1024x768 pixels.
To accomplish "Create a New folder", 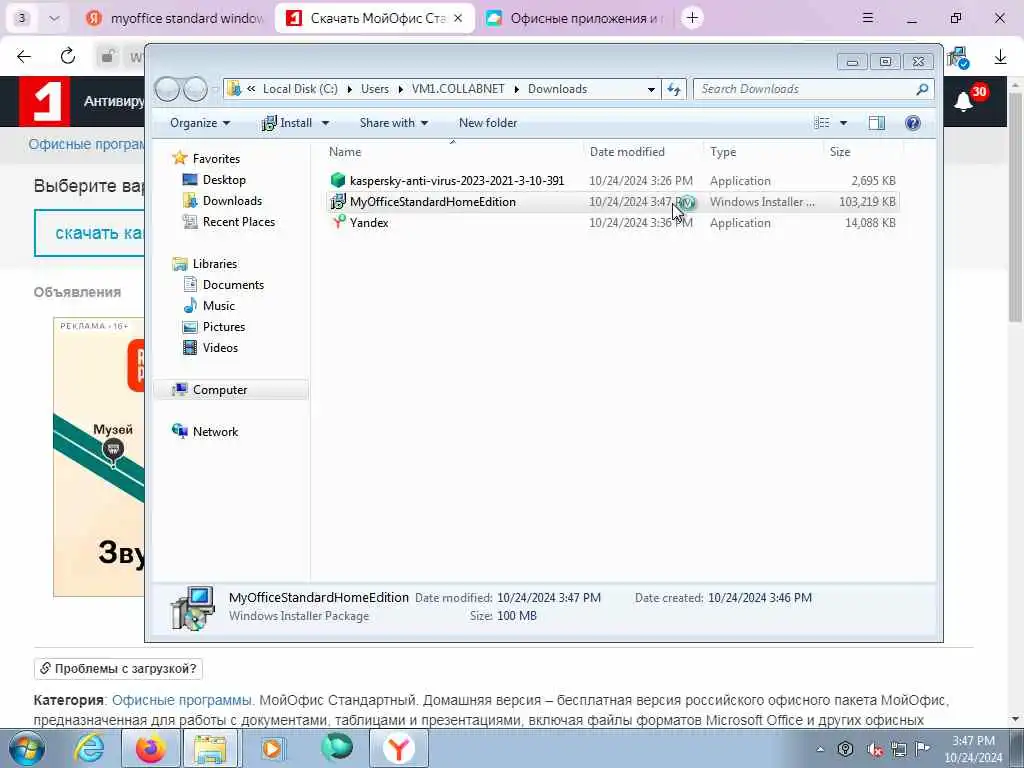I will (488, 123).
